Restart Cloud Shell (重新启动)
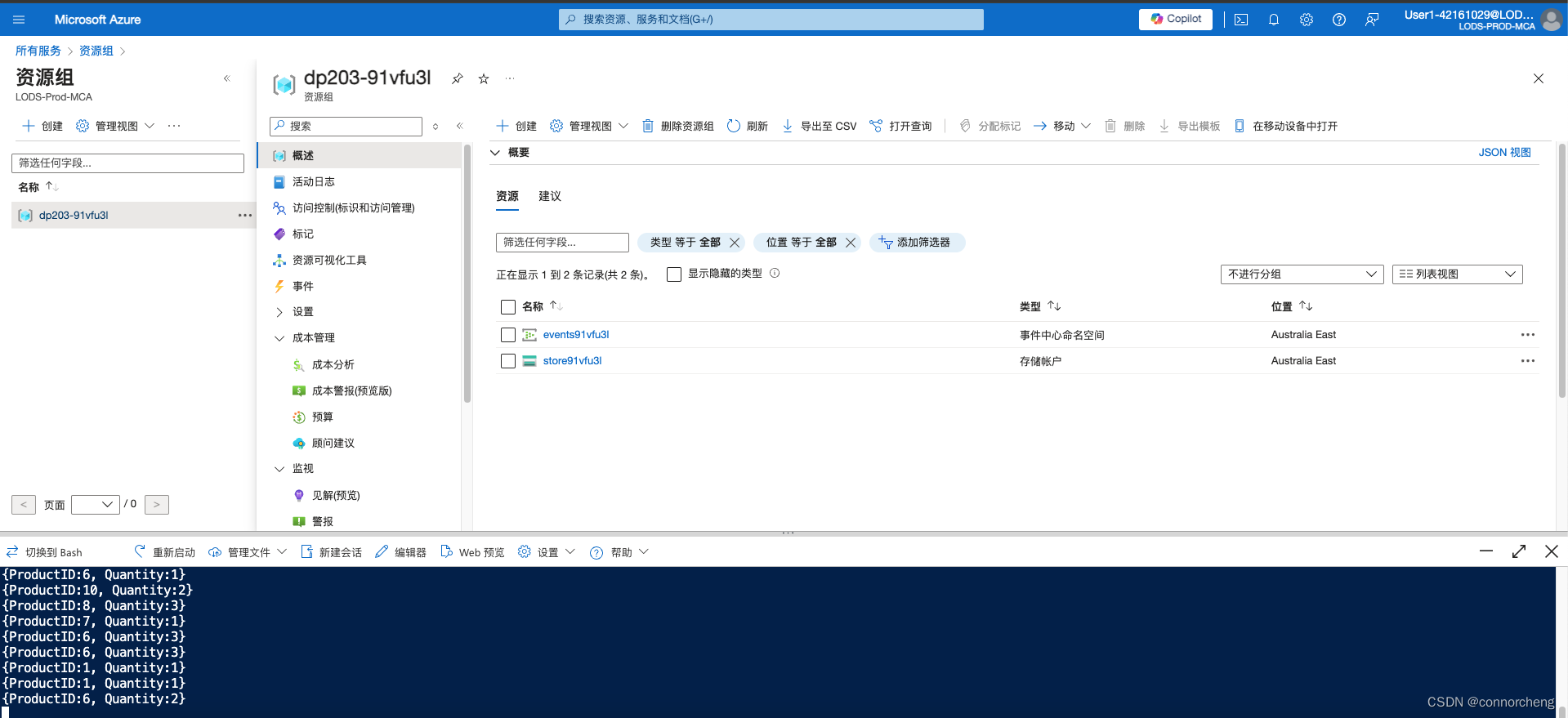Viewport: 1568px width, 718px height. point(165,552)
